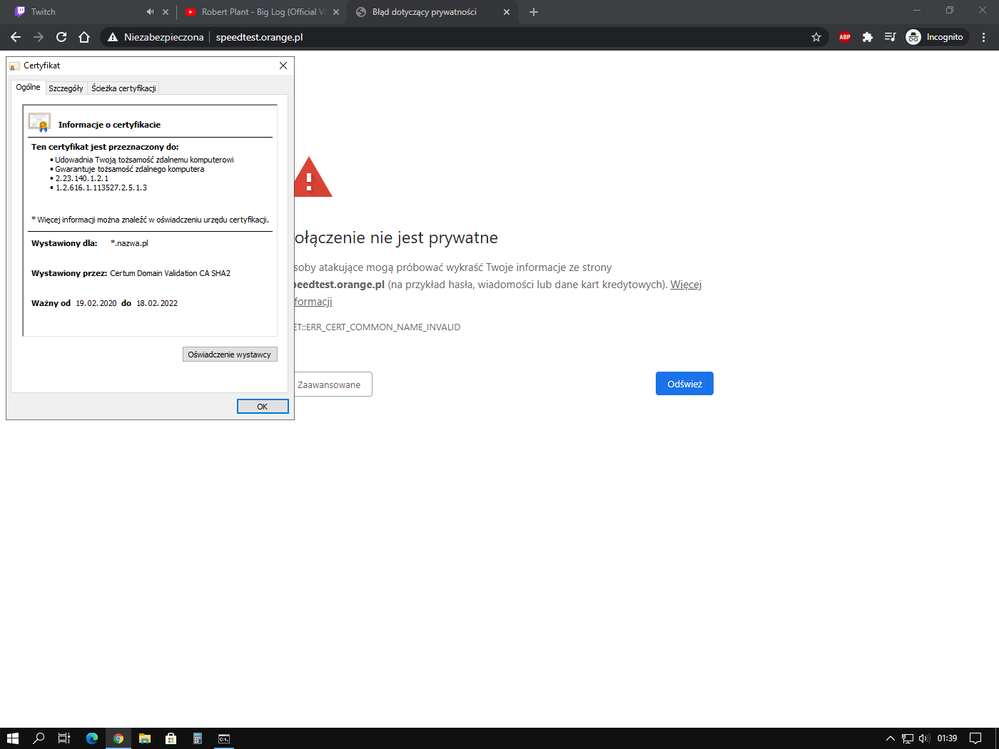Click the taskbar clock showing 01:39
999x749 pixels.
click(947, 738)
